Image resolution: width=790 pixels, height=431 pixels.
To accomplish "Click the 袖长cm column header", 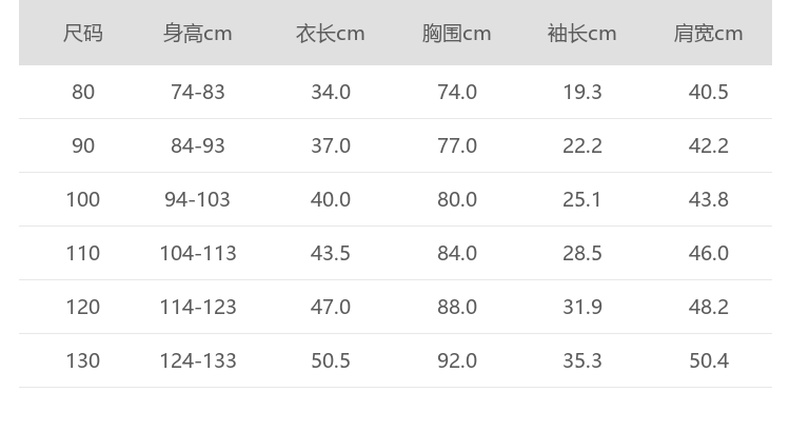I will tap(582, 34).
